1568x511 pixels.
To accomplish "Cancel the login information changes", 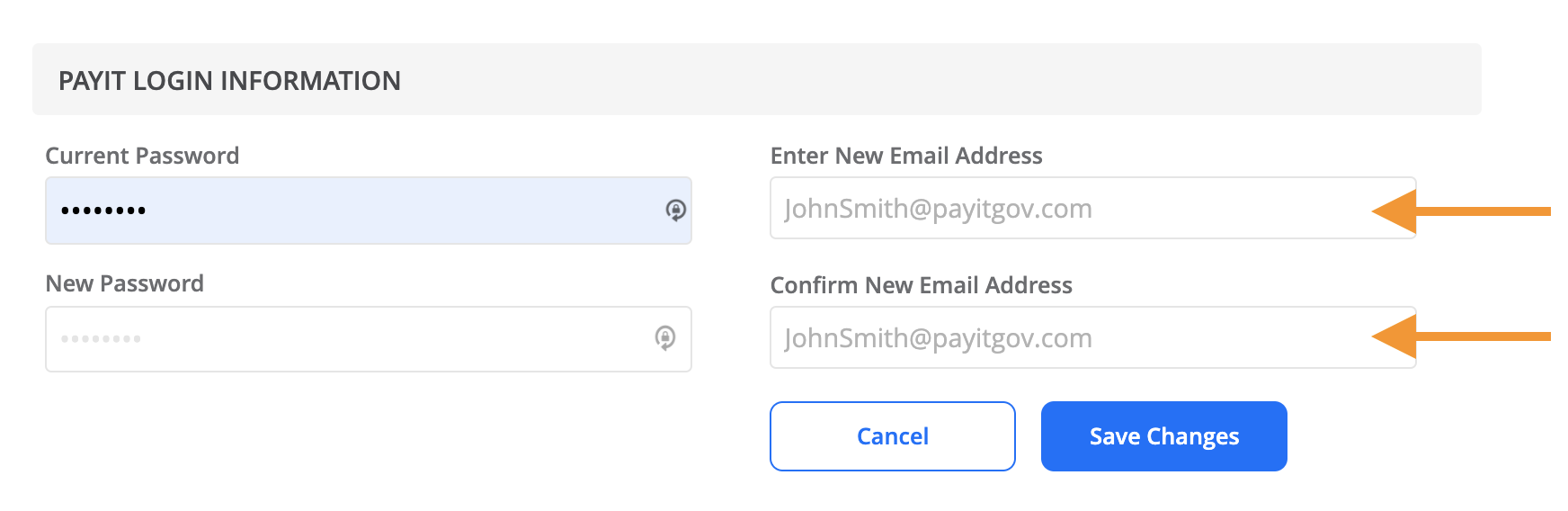I will [x=893, y=436].
